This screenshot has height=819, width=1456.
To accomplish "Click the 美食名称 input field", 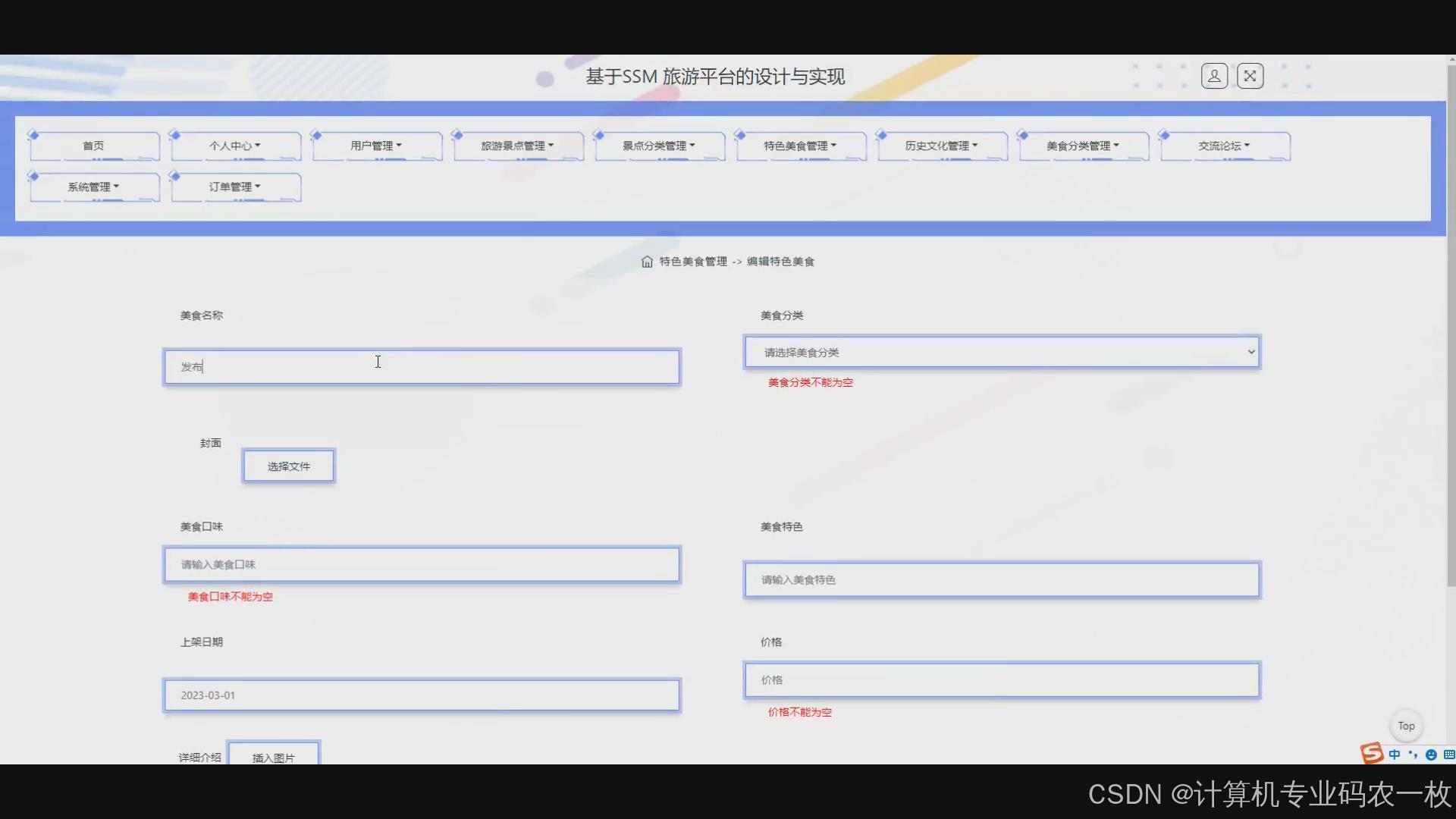I will [422, 367].
